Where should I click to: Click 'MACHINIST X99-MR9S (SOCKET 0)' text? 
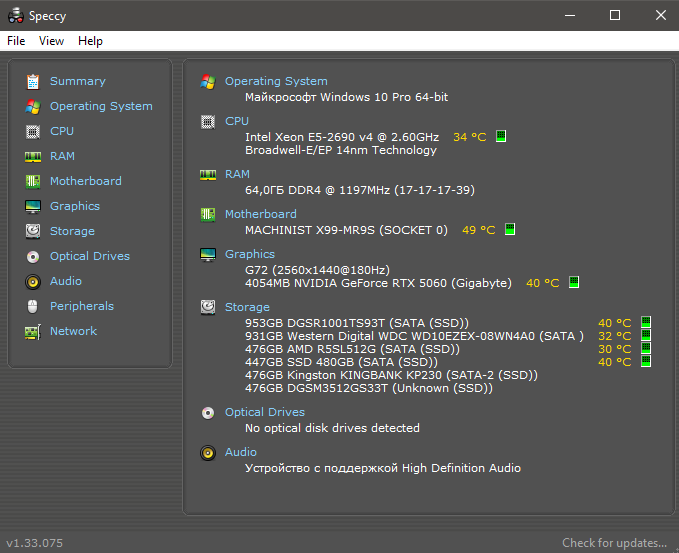[x=346, y=230]
